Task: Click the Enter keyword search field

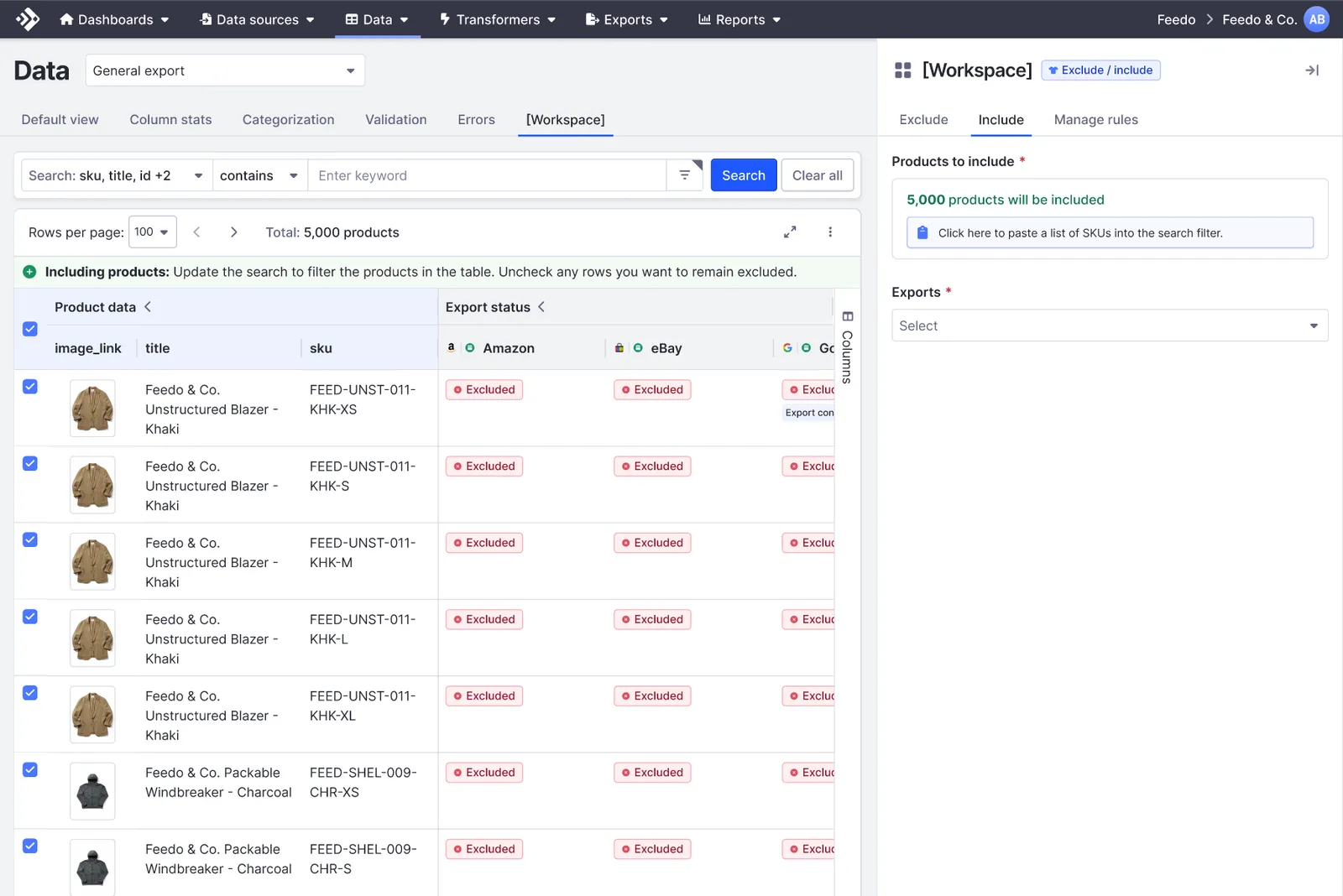Action: coord(487,175)
